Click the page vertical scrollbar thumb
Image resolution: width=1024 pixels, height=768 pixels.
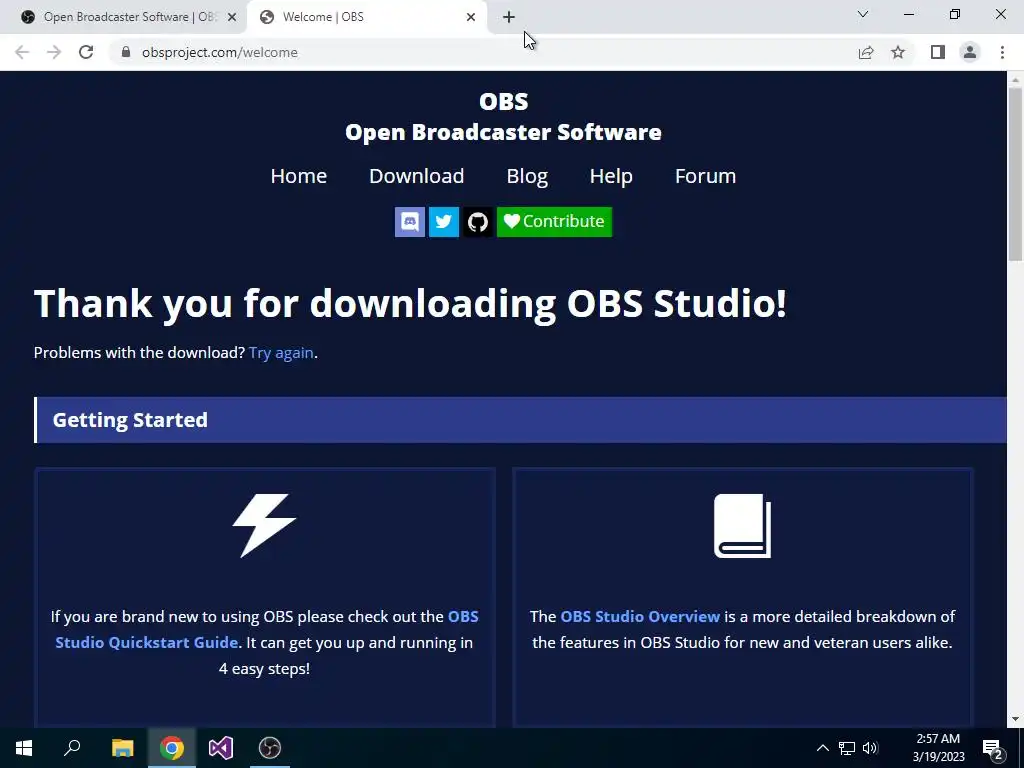1016,174
